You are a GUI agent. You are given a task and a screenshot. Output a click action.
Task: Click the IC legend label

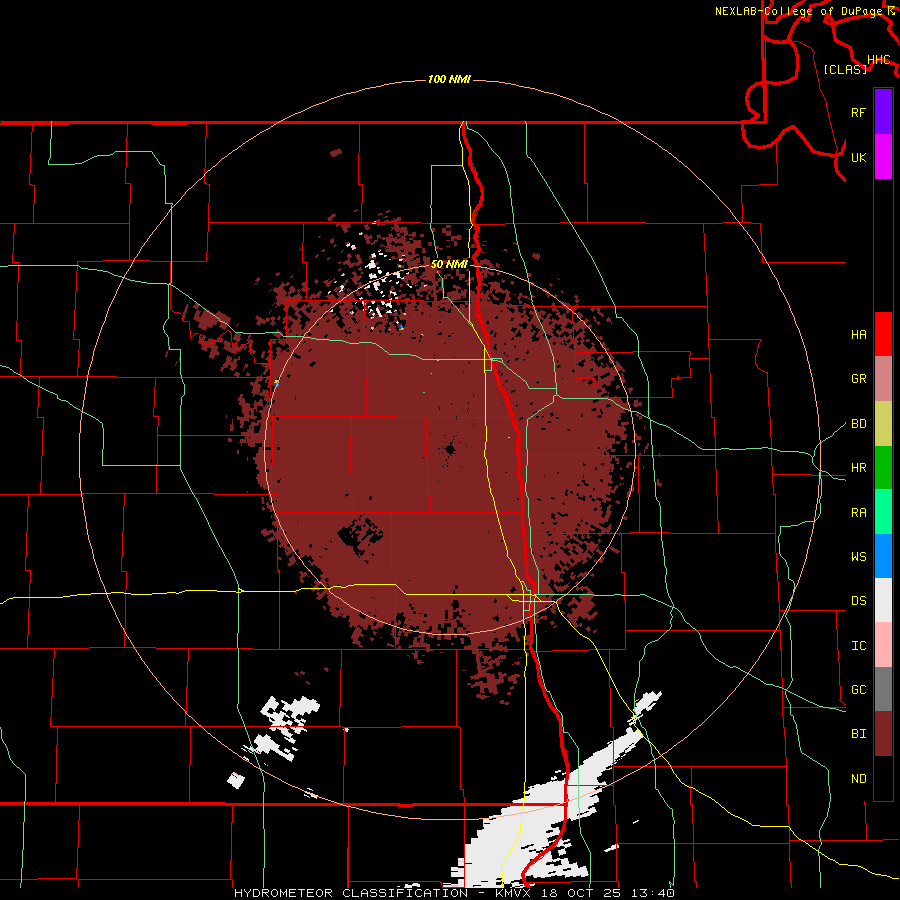pyautogui.click(x=858, y=646)
